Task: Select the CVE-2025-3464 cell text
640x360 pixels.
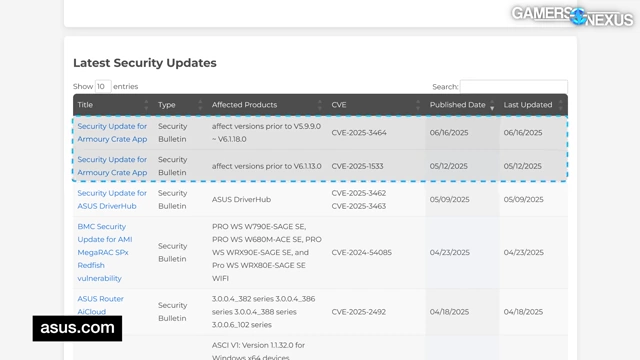Action: pyautogui.click(x=359, y=133)
